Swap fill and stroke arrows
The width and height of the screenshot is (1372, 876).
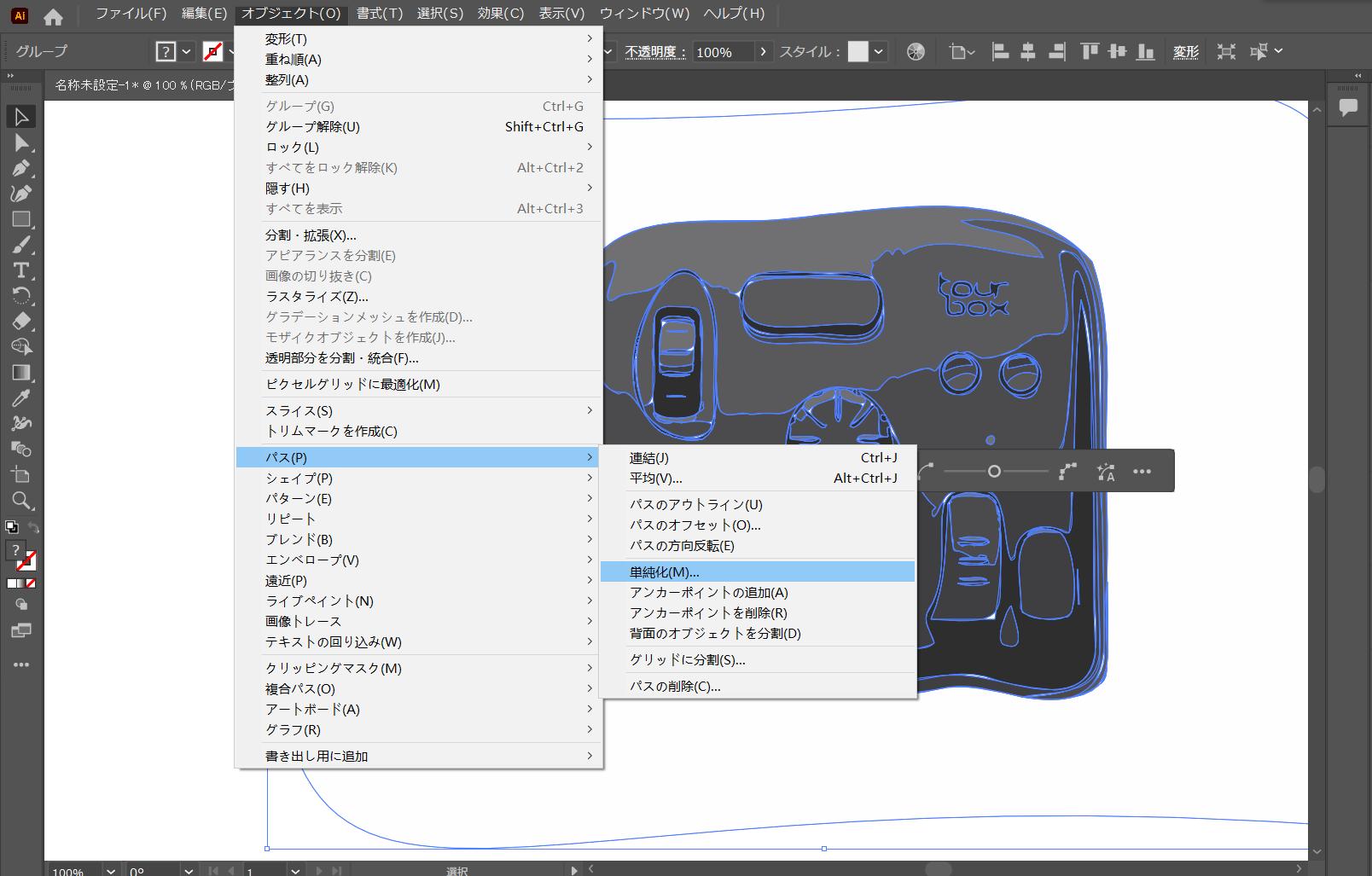[x=33, y=527]
